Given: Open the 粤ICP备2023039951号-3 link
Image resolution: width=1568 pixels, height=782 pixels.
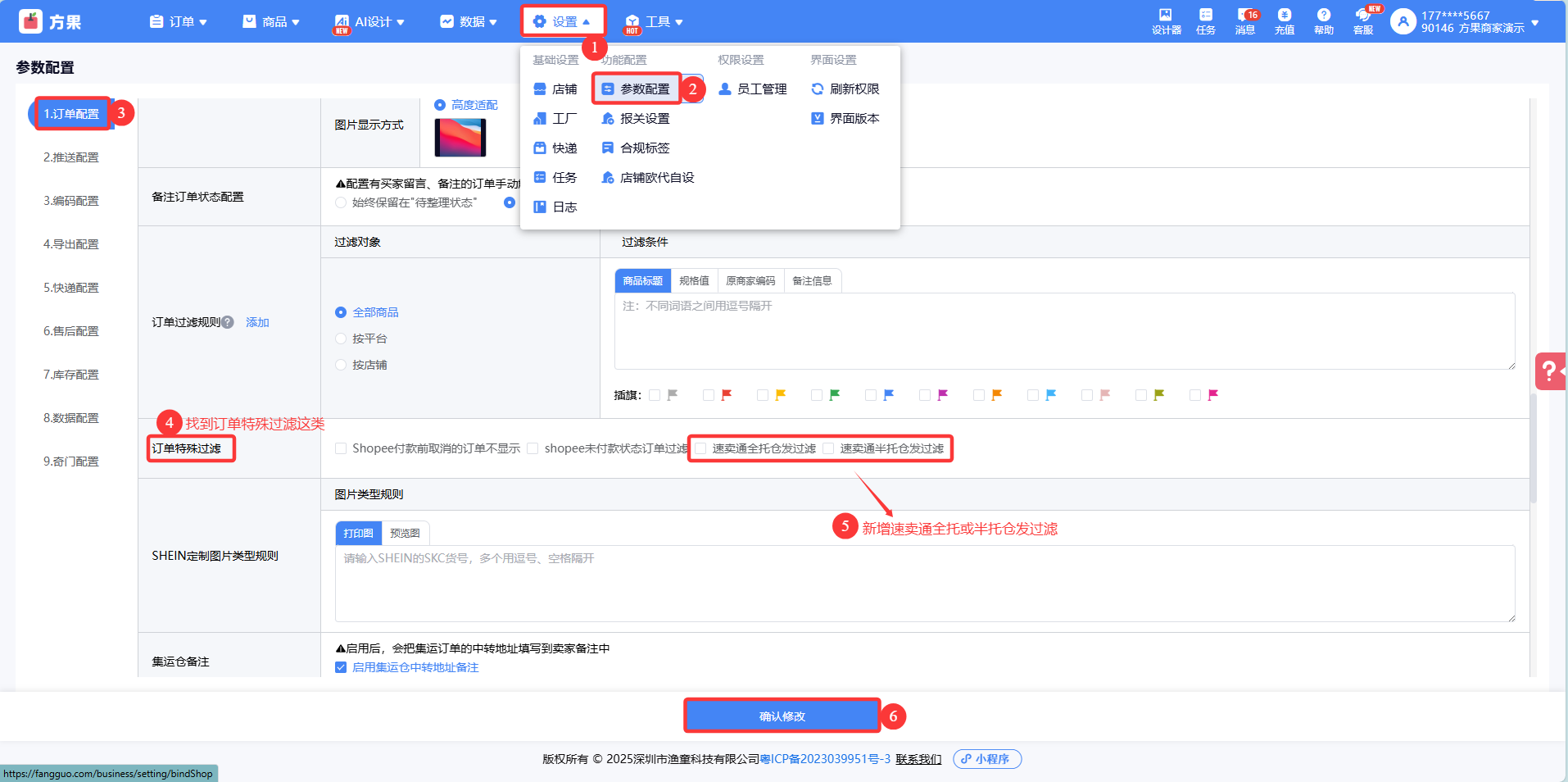Looking at the screenshot, I should click(826, 759).
